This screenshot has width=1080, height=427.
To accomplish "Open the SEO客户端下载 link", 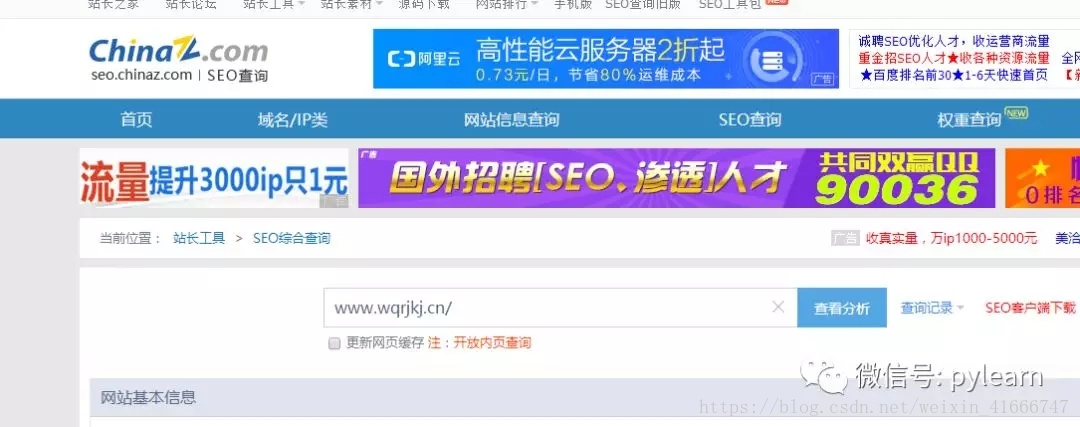I will coord(1030,308).
